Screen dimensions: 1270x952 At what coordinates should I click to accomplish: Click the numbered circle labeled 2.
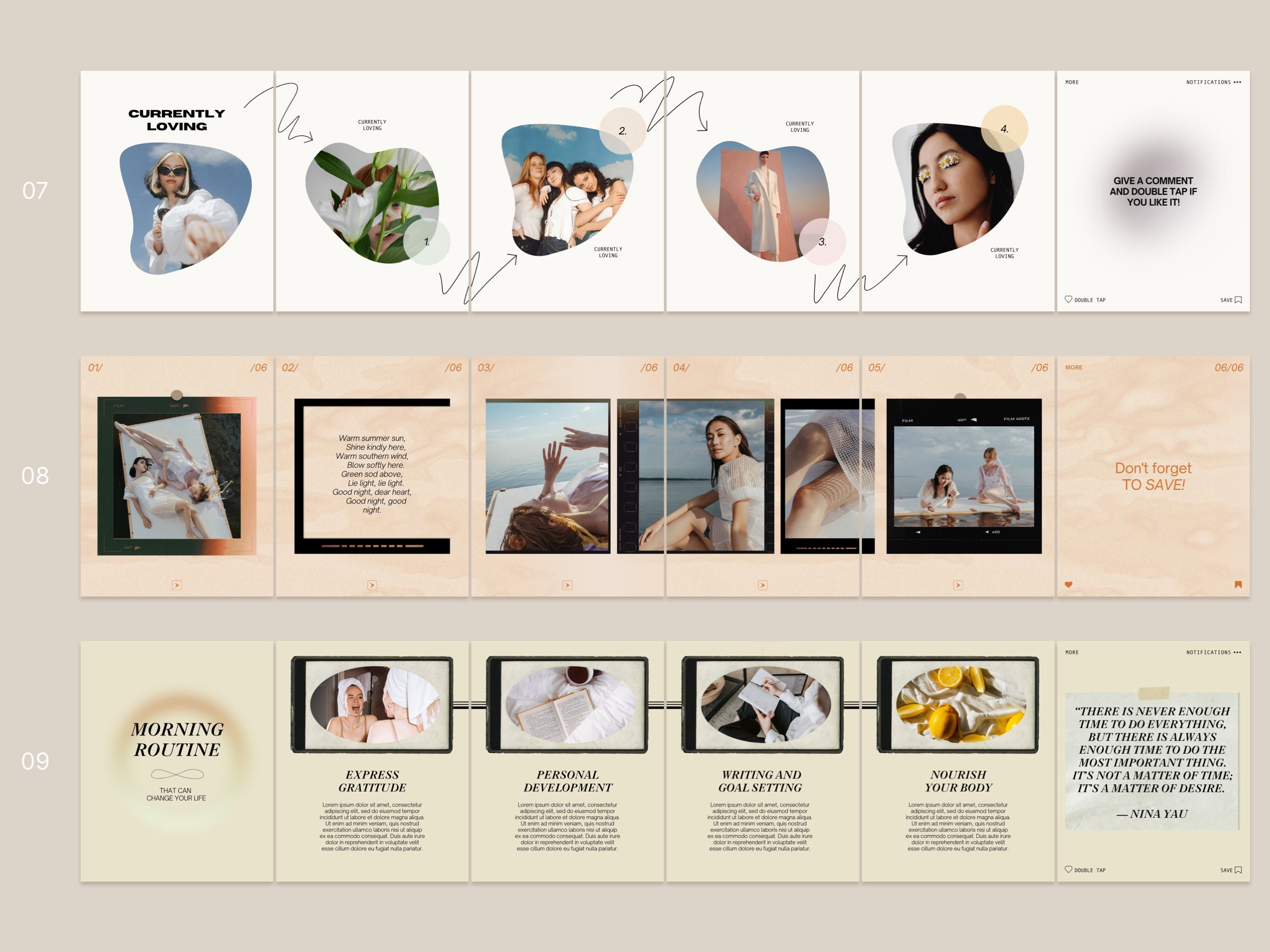coord(623,131)
